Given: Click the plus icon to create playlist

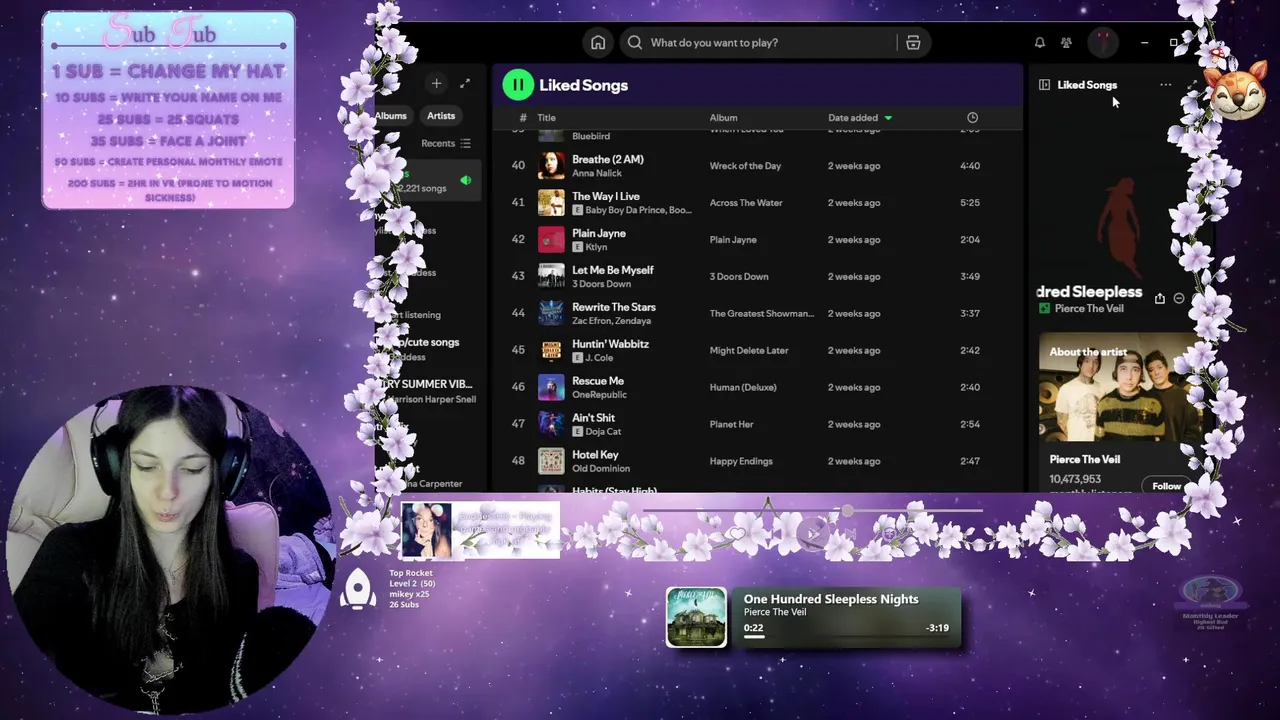Looking at the screenshot, I should point(436,84).
